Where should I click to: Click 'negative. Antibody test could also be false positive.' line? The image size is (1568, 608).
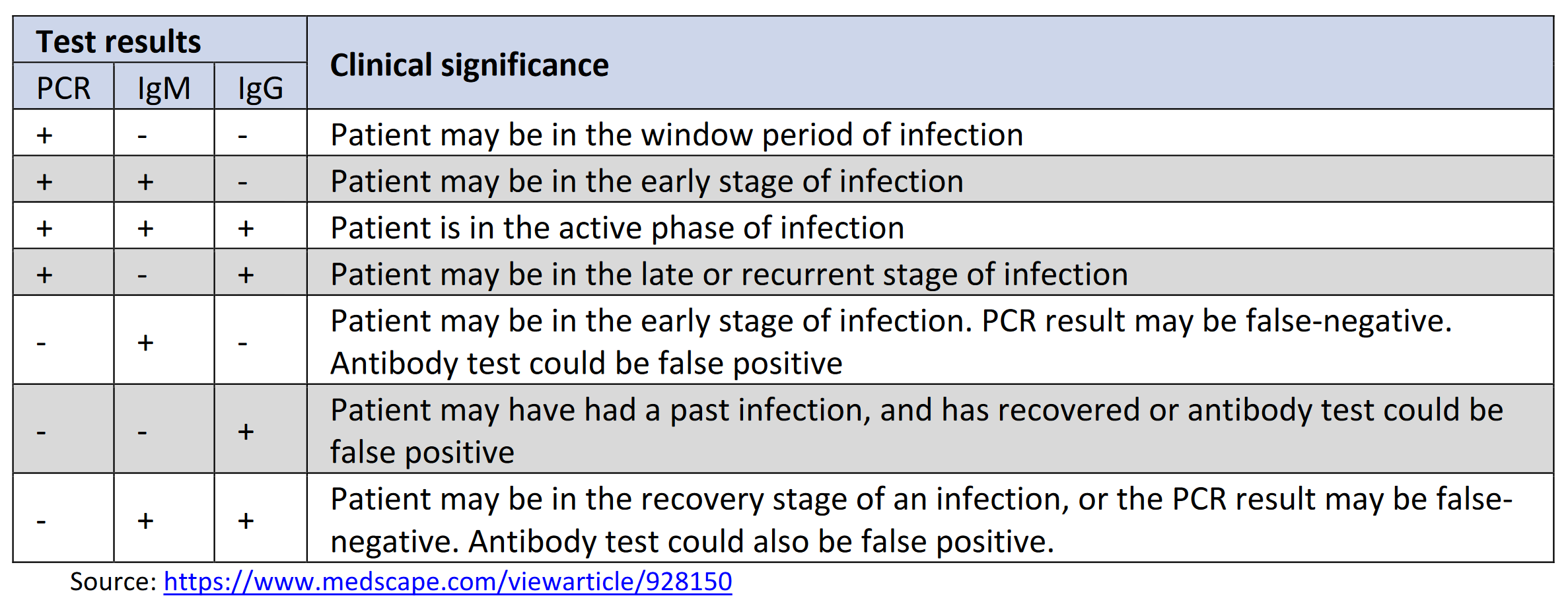pos(692,541)
